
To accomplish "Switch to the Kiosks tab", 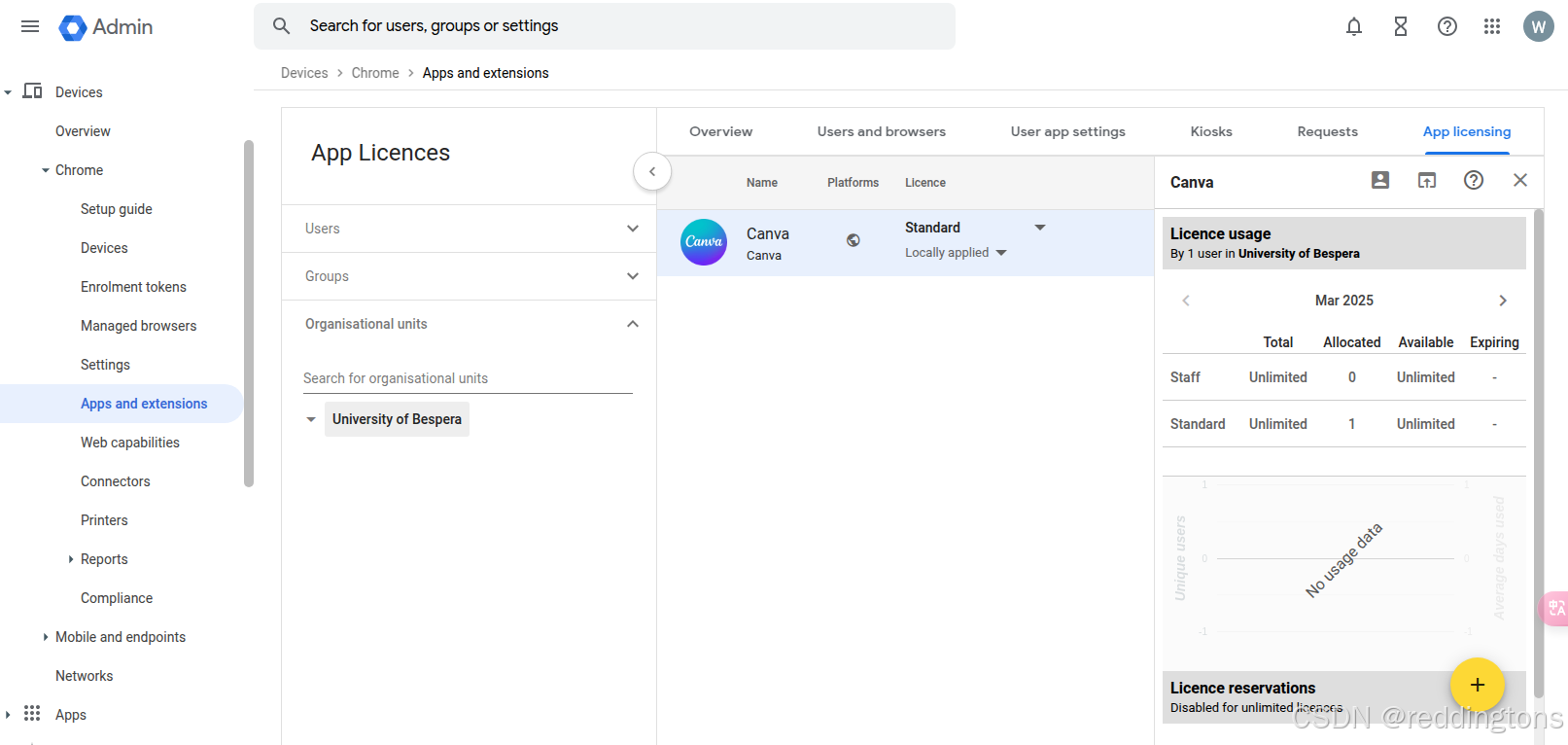I will click(1211, 131).
